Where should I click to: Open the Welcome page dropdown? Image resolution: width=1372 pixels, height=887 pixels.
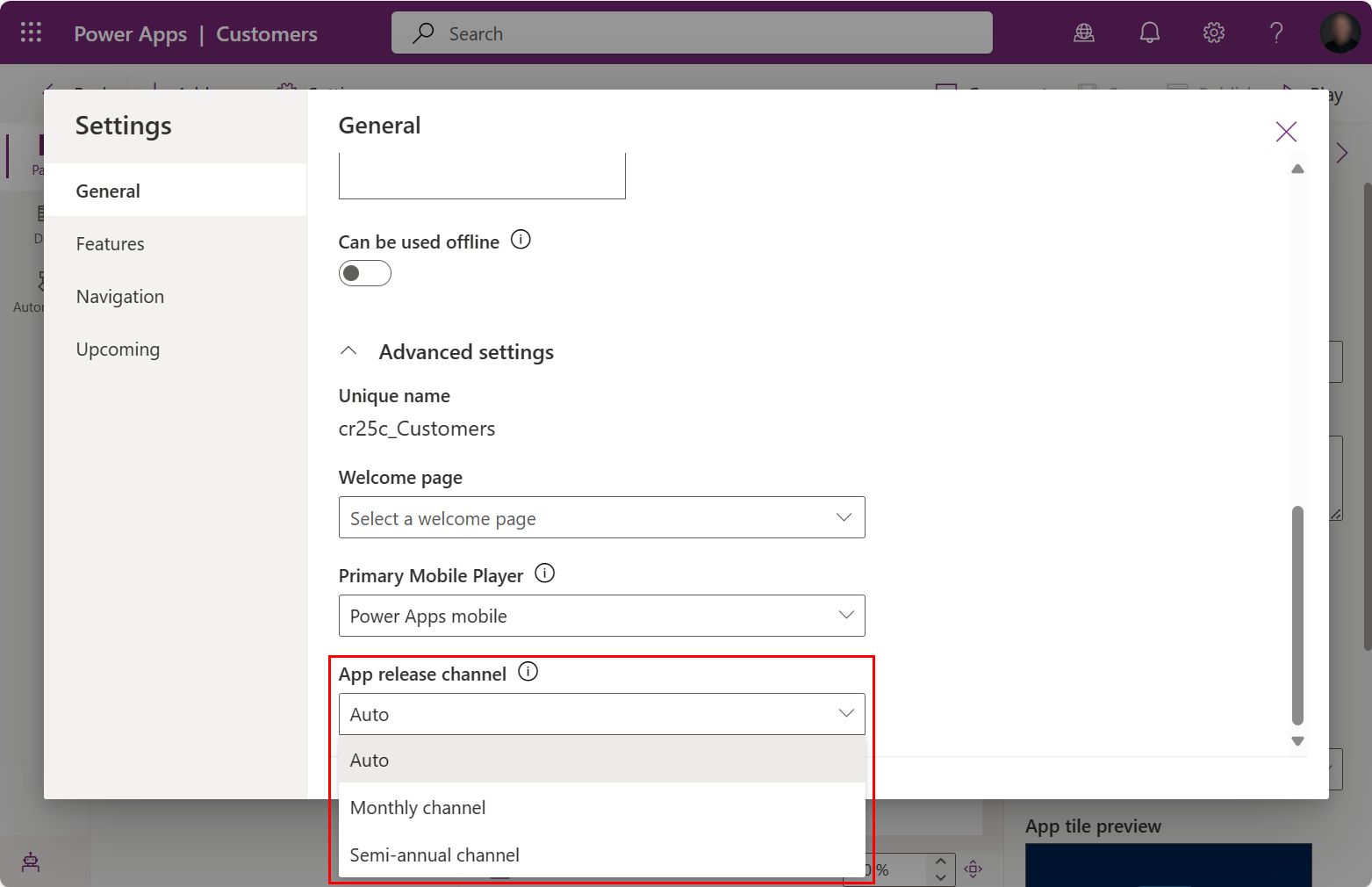tap(601, 517)
